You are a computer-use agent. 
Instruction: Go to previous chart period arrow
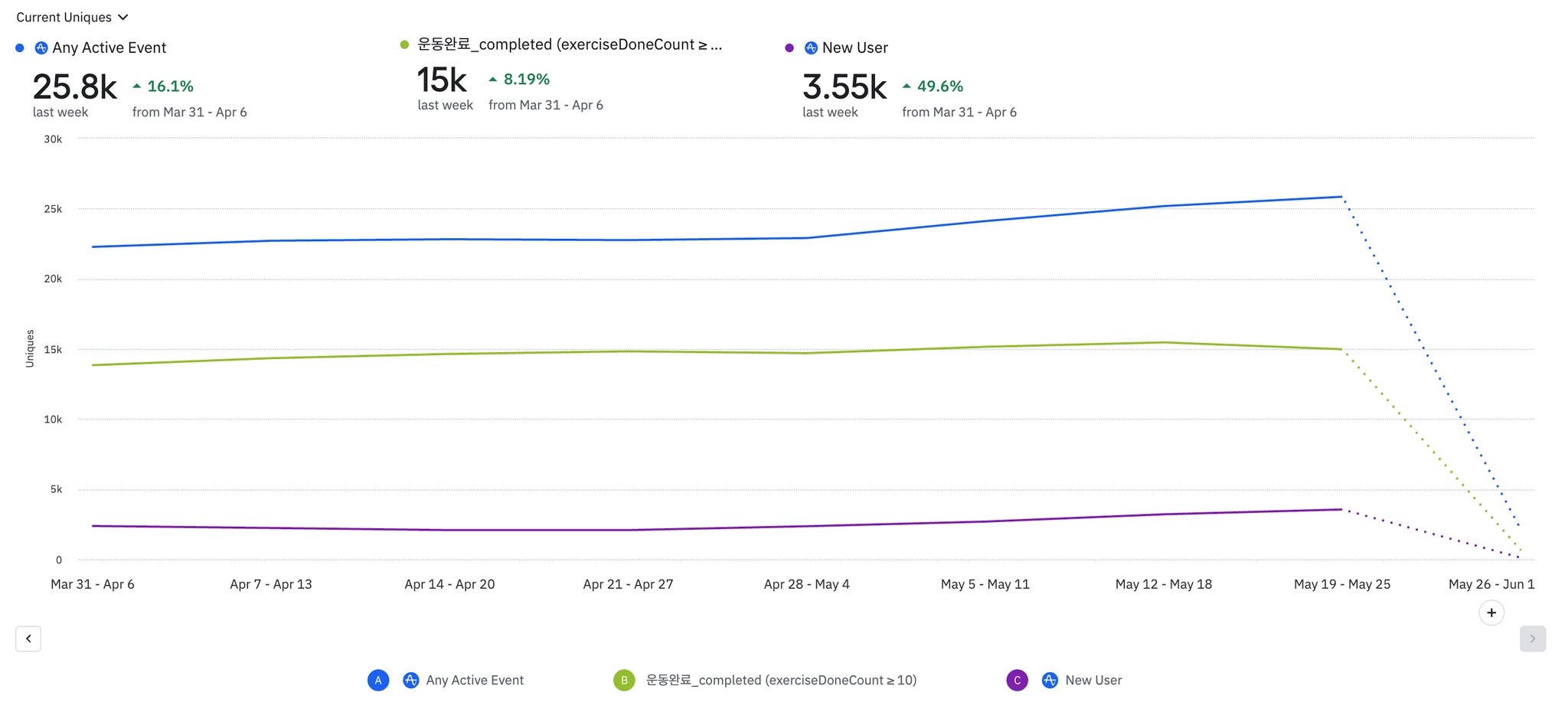[x=28, y=638]
